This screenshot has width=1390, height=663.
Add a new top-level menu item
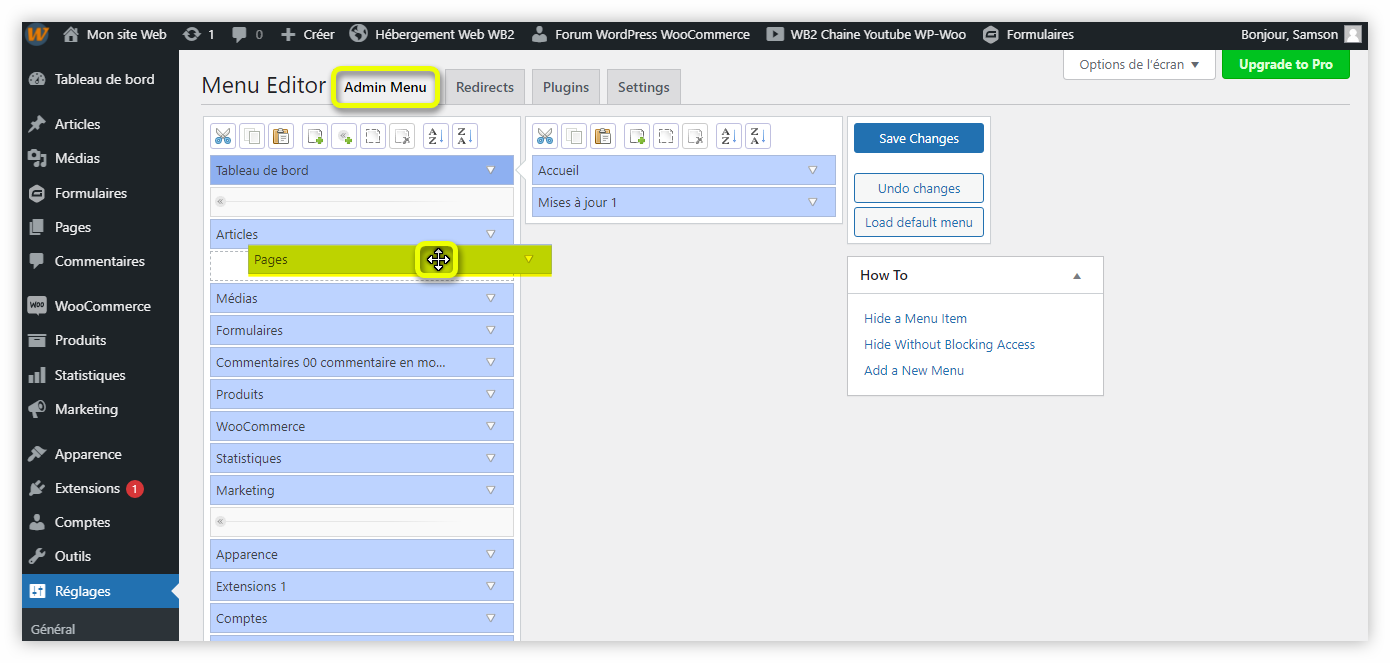[314, 135]
